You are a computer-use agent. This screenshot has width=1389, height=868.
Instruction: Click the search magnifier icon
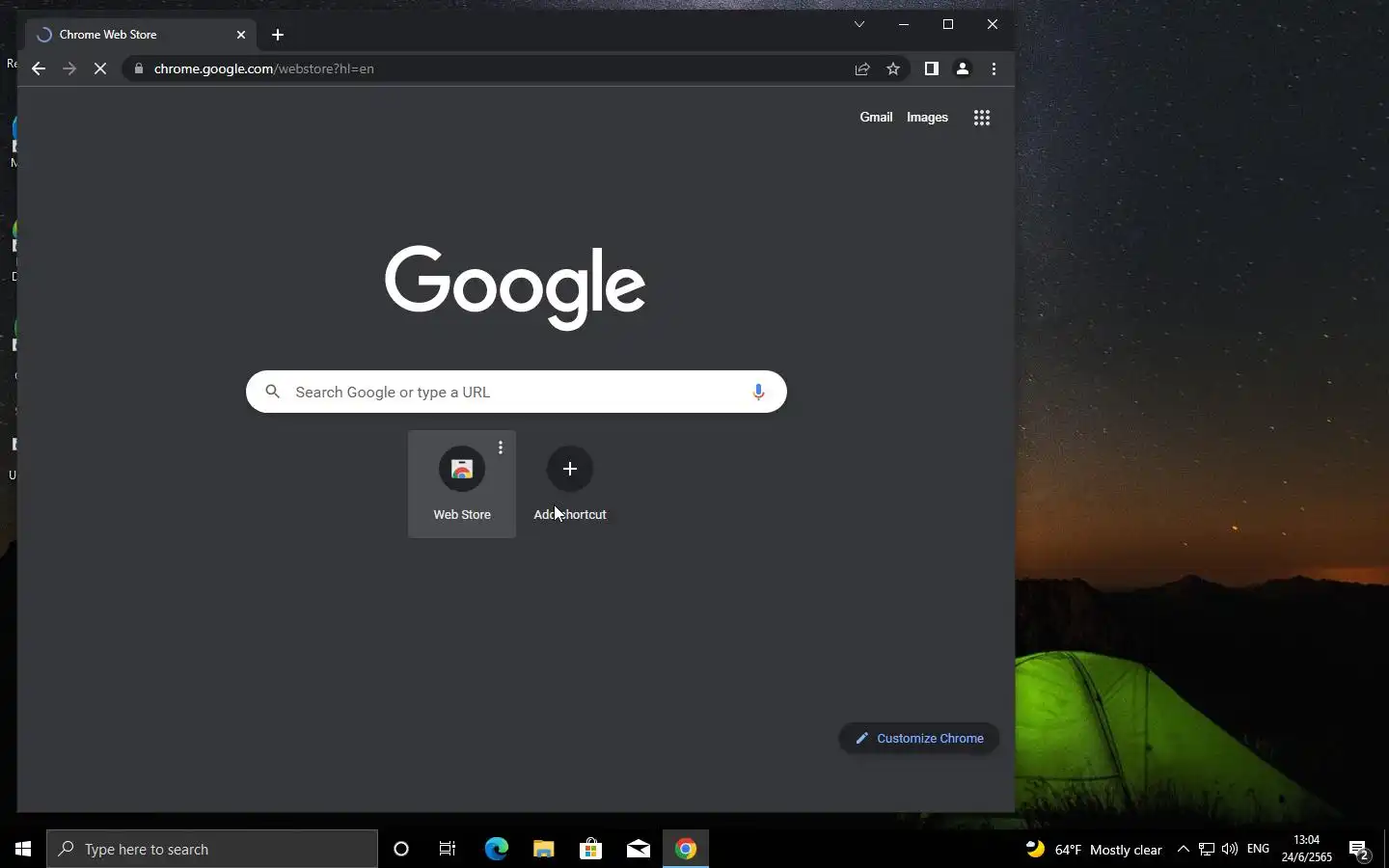point(273,392)
